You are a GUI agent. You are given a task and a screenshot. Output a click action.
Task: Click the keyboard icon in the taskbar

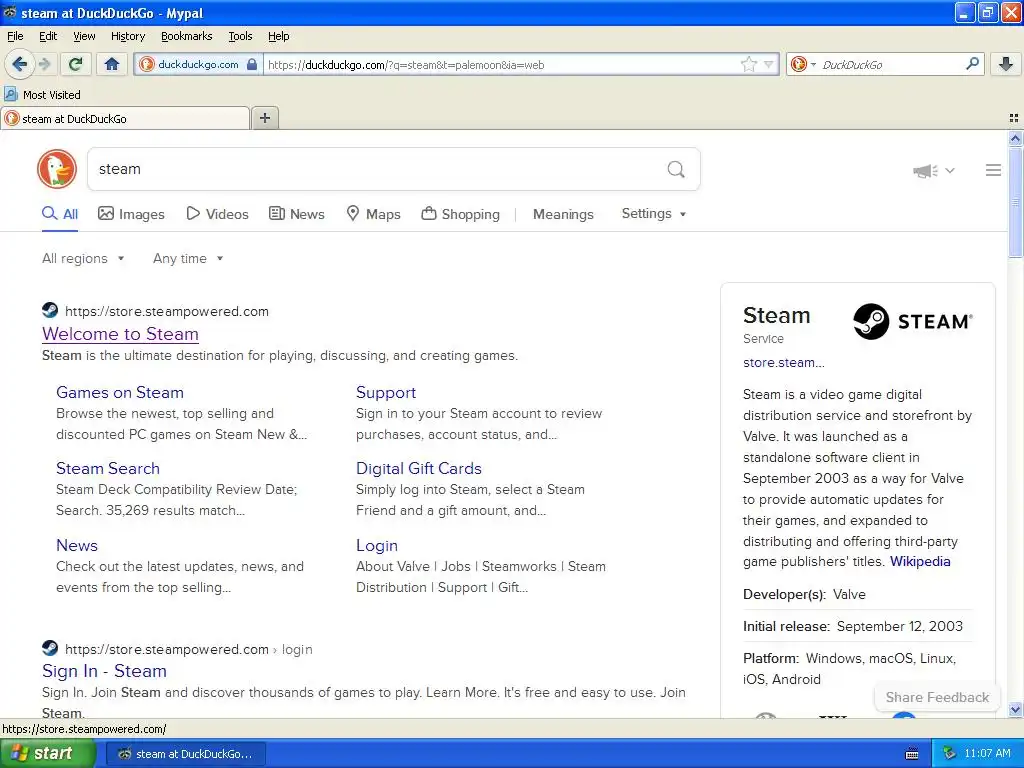(912, 754)
